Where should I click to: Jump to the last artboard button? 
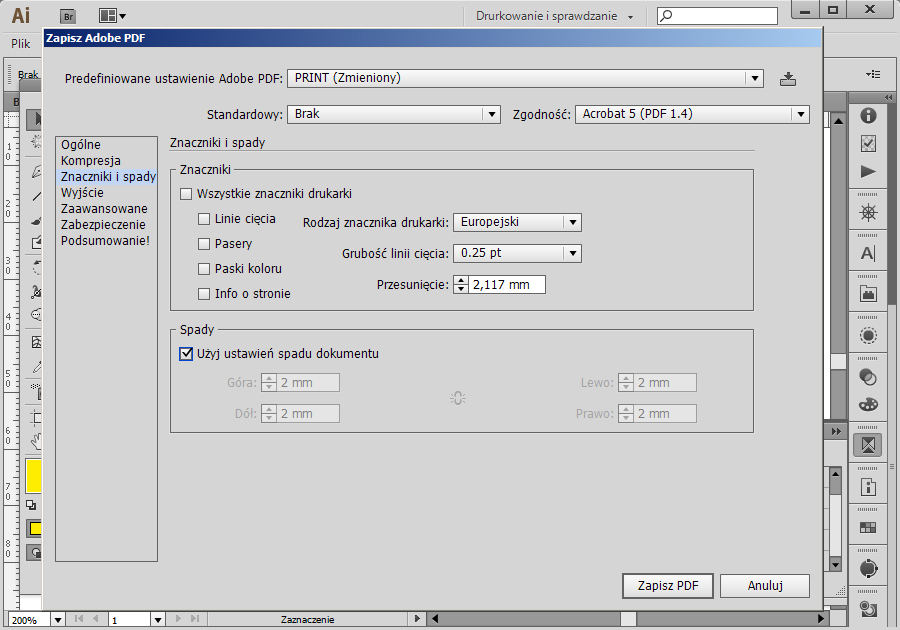[x=195, y=619]
